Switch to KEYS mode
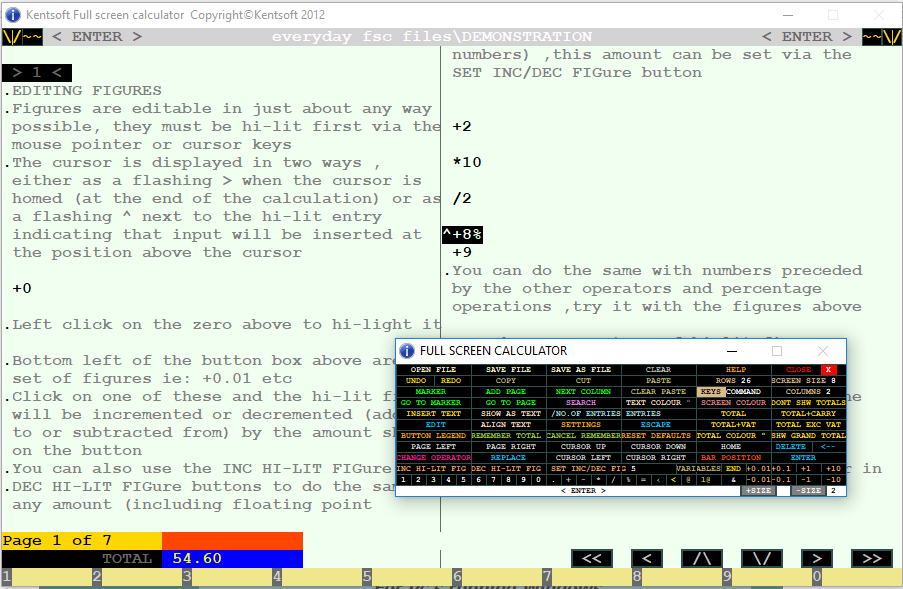Image resolution: width=903 pixels, height=589 pixels. (x=711, y=392)
